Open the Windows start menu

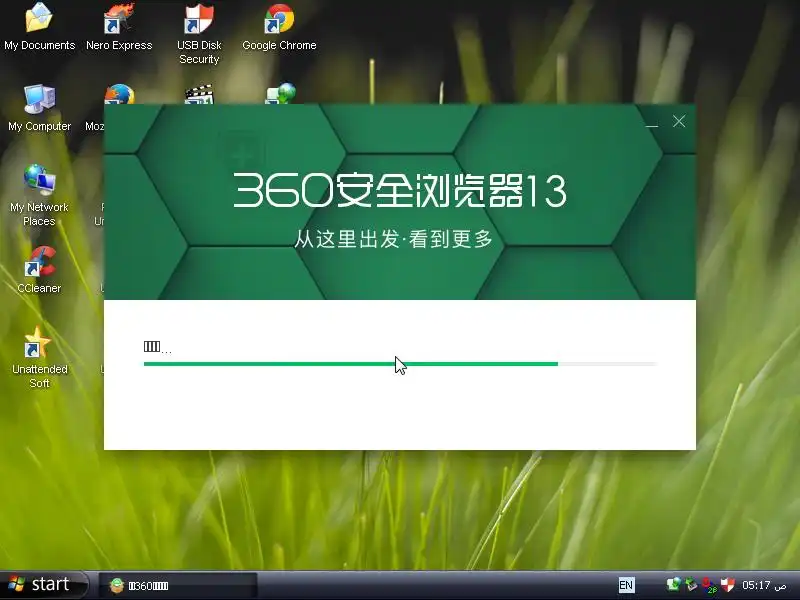tap(44, 585)
